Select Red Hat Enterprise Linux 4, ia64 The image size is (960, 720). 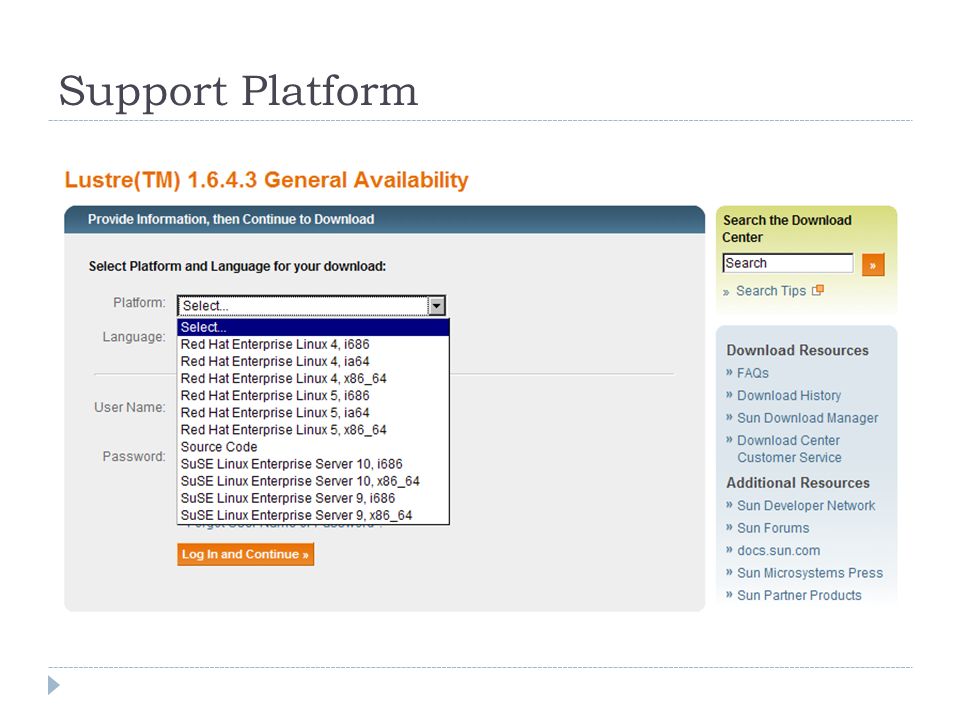click(x=313, y=362)
